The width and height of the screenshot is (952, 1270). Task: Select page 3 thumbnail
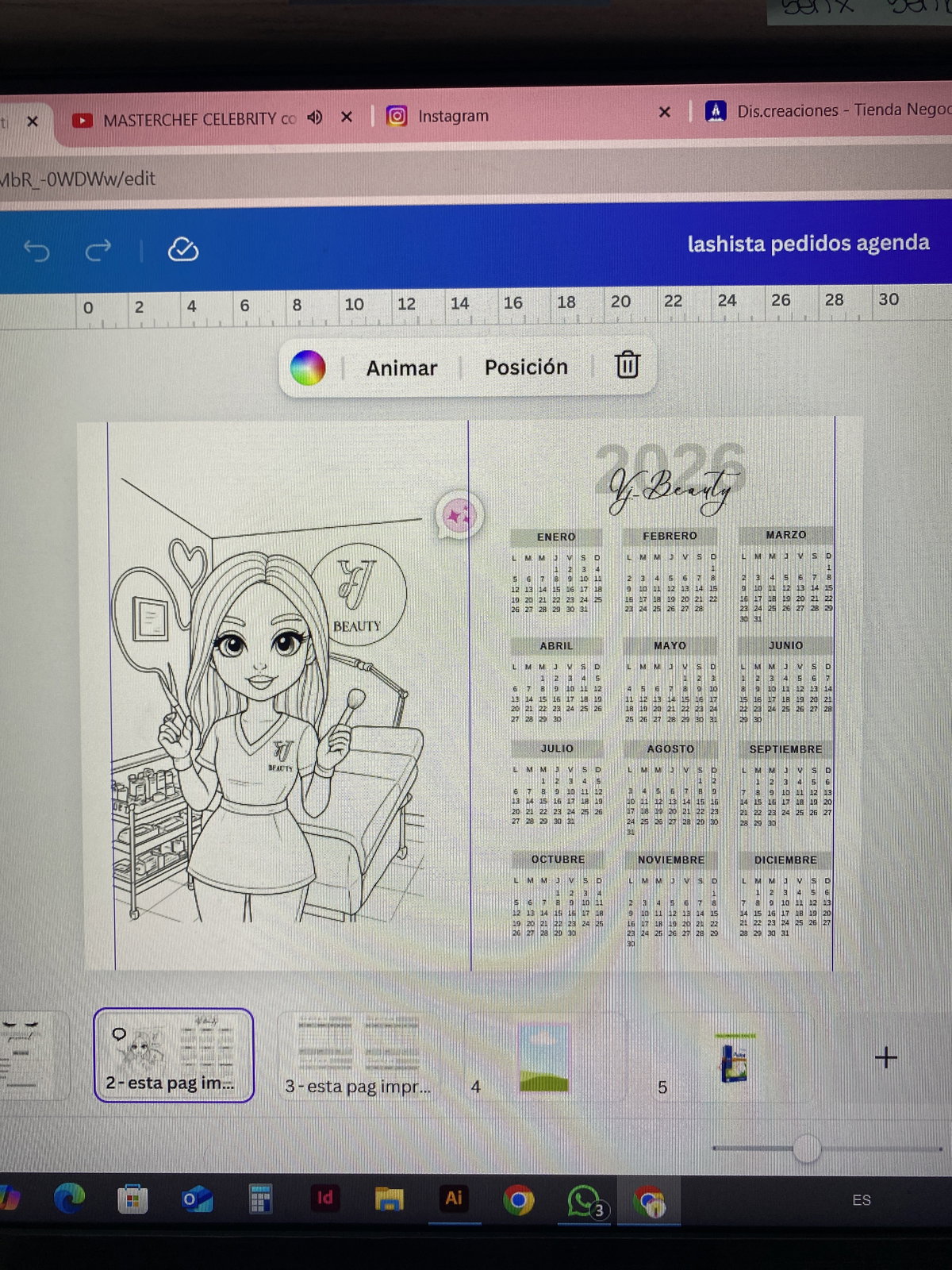(x=359, y=1054)
